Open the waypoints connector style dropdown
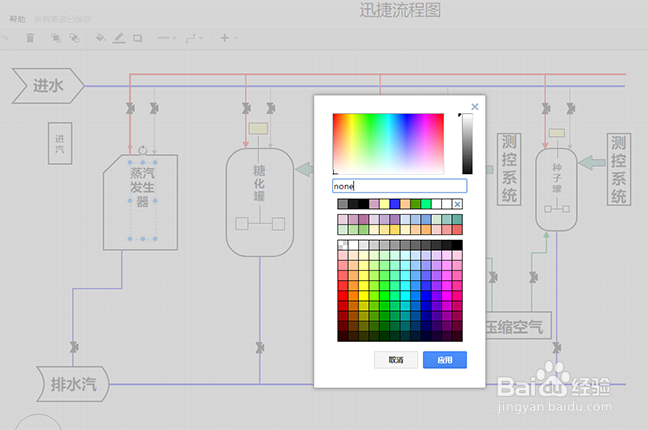 [x=194, y=38]
